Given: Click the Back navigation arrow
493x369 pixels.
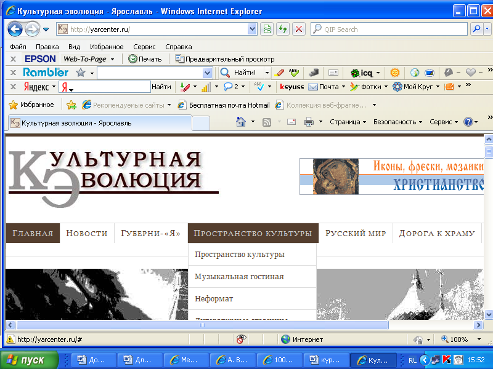Looking at the screenshot, I should (15, 29).
